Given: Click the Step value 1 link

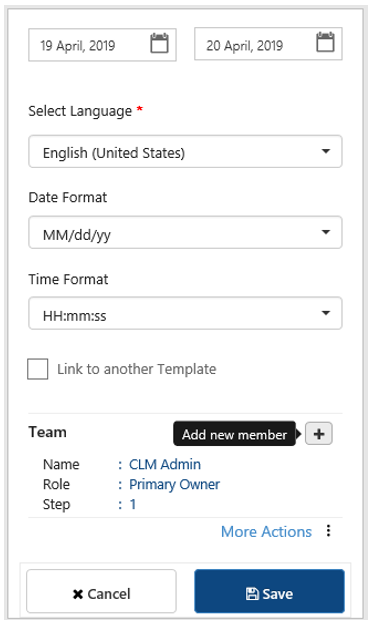Looking at the screenshot, I should point(133,504).
